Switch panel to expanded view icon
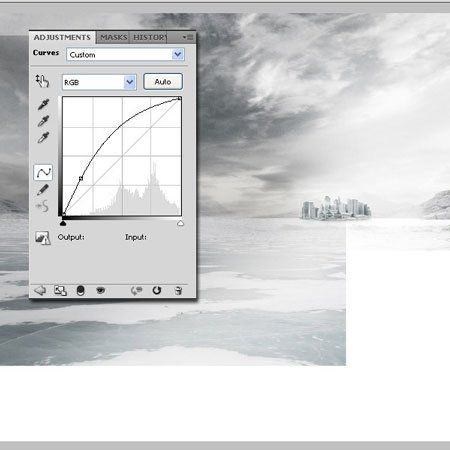This screenshot has width=450, height=450. [x=60, y=290]
